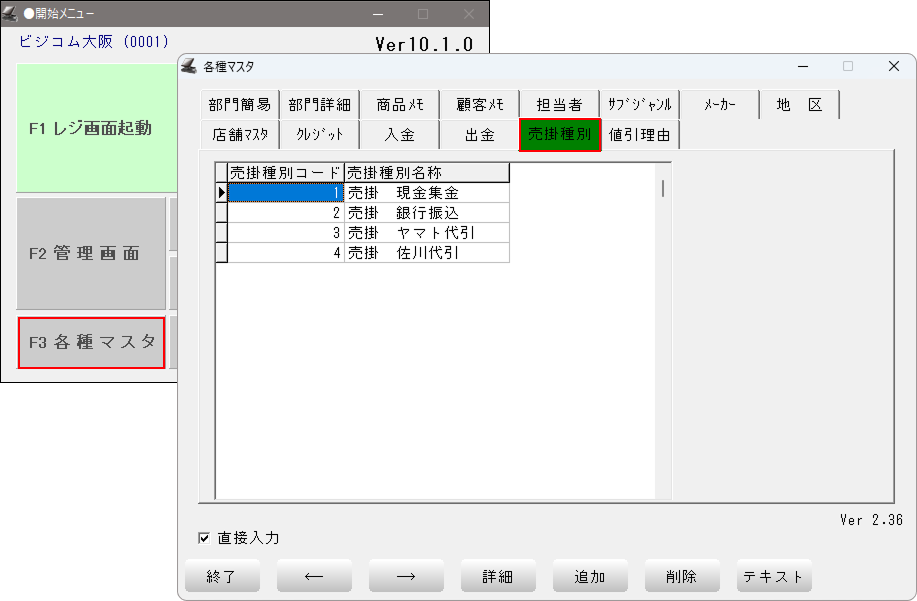
Task: Click the 売掛種別コード column header
Action: click(x=286, y=173)
